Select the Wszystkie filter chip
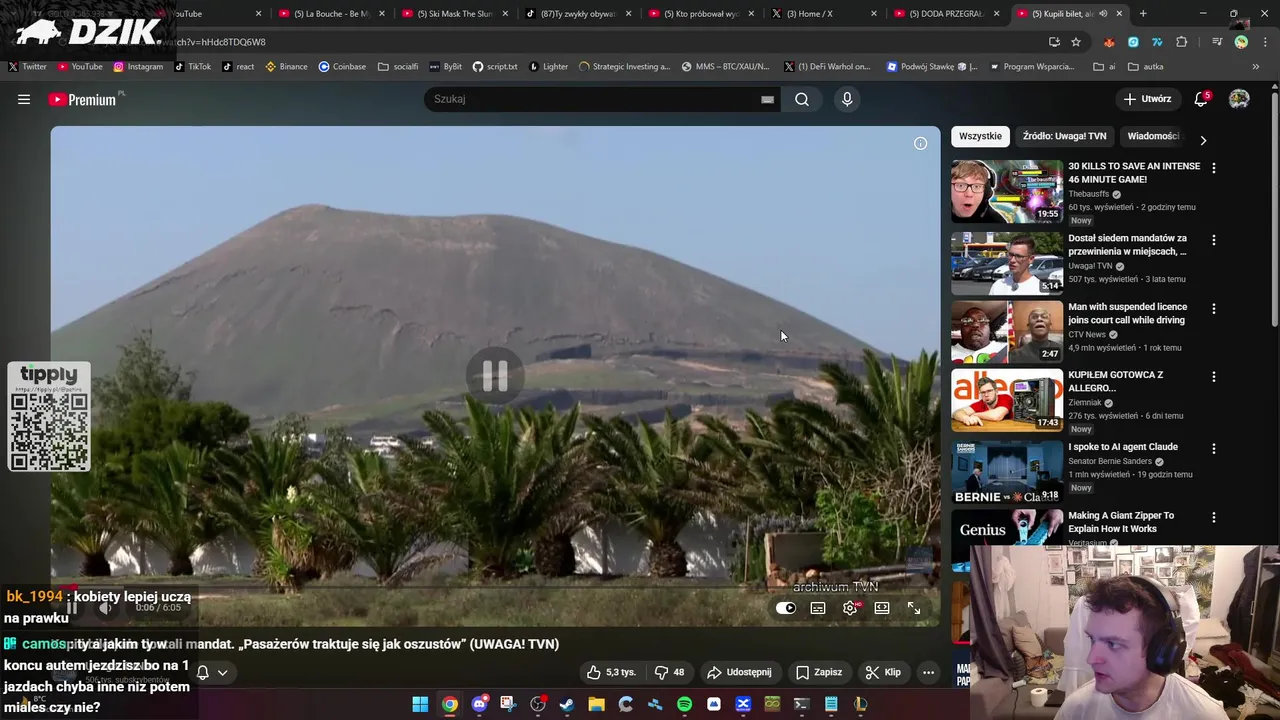1280x720 pixels. pos(980,136)
